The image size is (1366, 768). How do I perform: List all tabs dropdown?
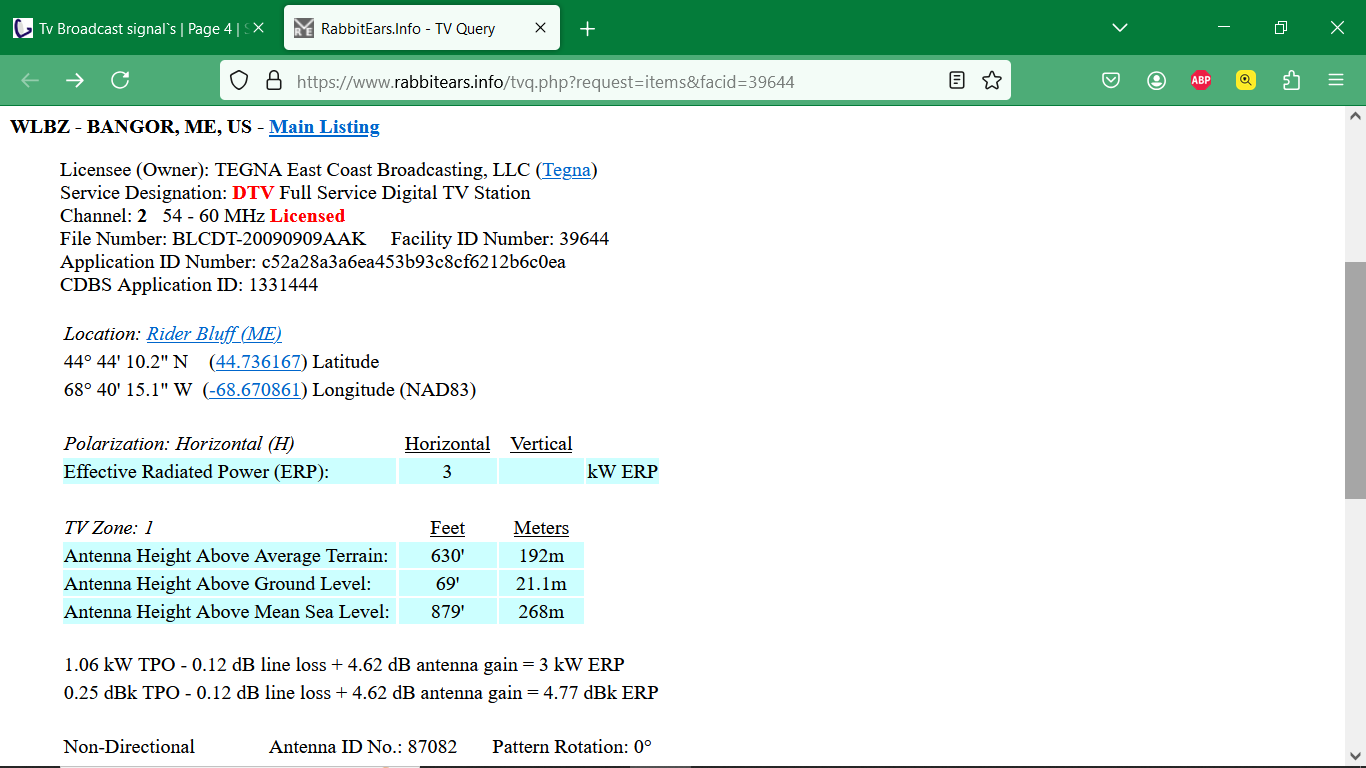(1120, 28)
